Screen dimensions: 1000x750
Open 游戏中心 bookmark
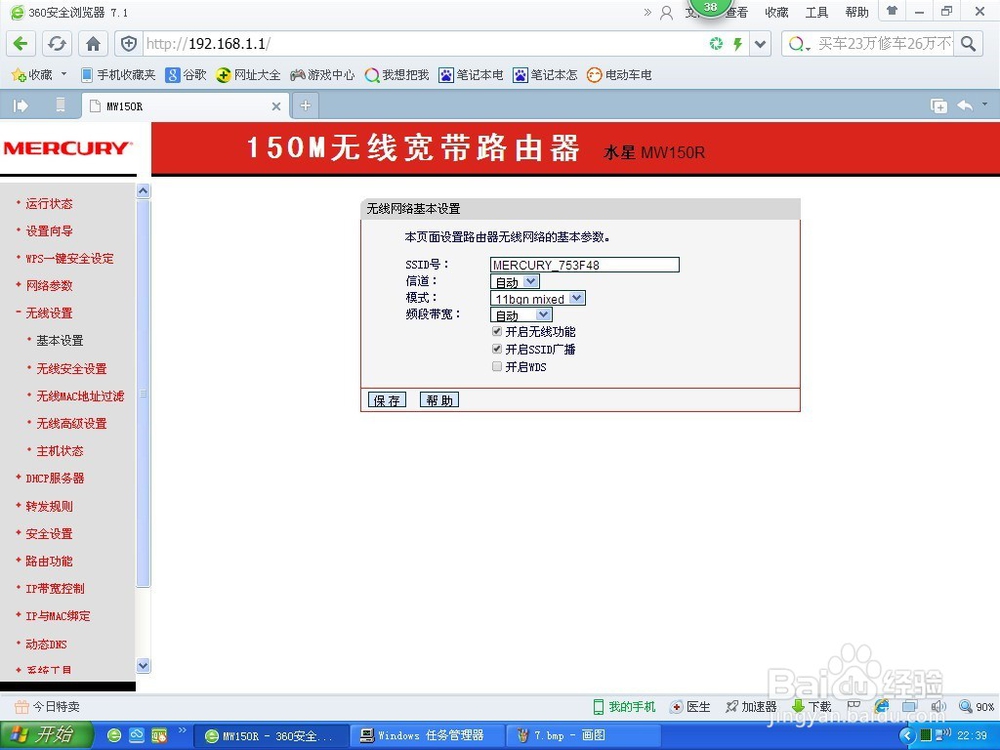point(322,75)
